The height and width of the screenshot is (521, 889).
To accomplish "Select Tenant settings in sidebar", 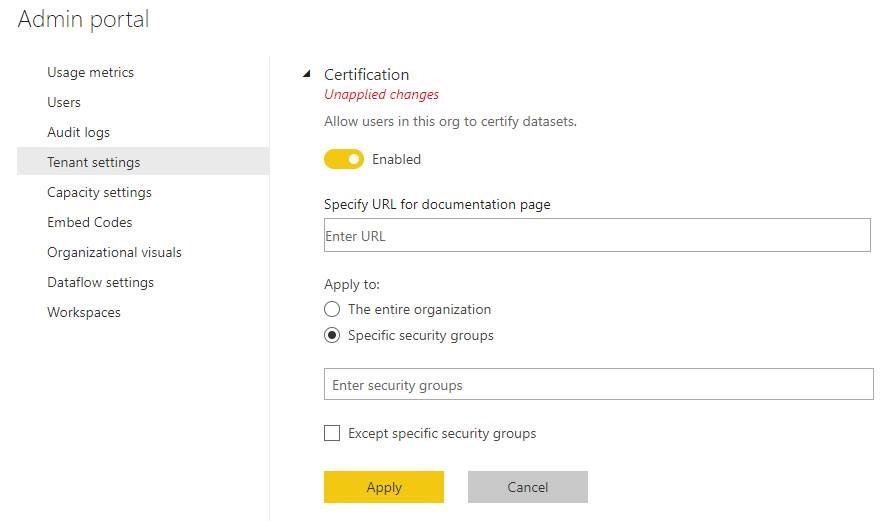I will pyautogui.click(x=93, y=162).
